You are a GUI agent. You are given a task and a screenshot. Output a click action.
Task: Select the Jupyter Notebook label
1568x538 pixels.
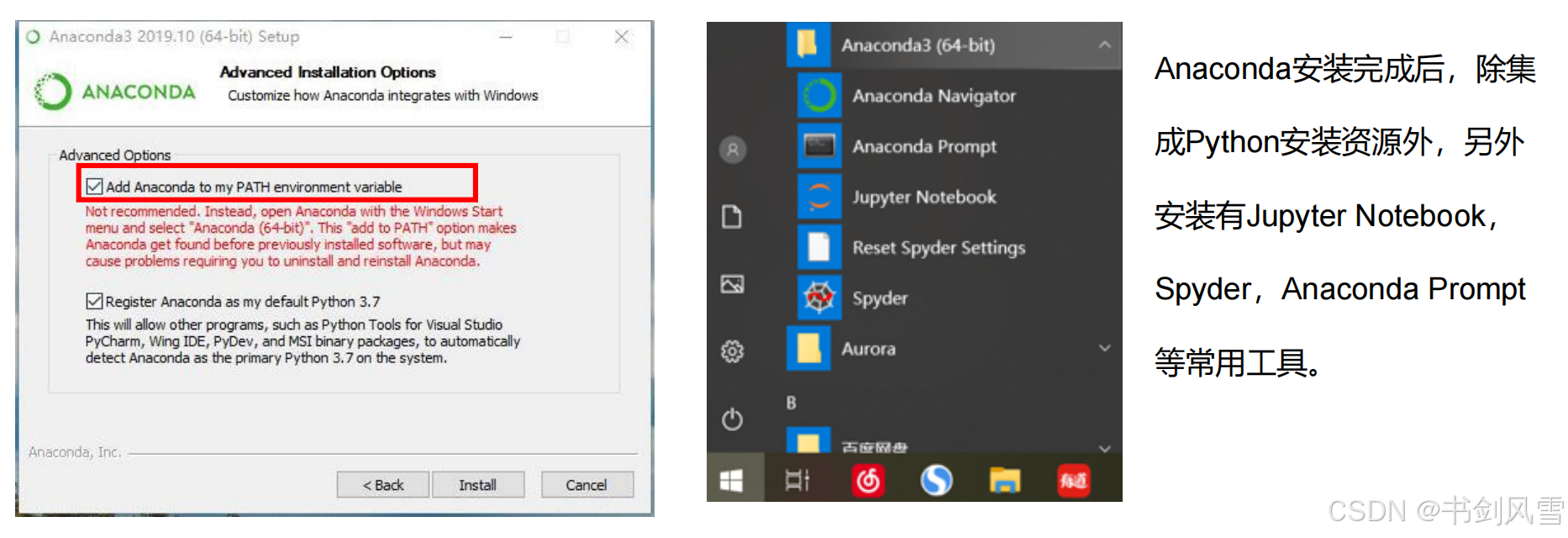point(924,197)
